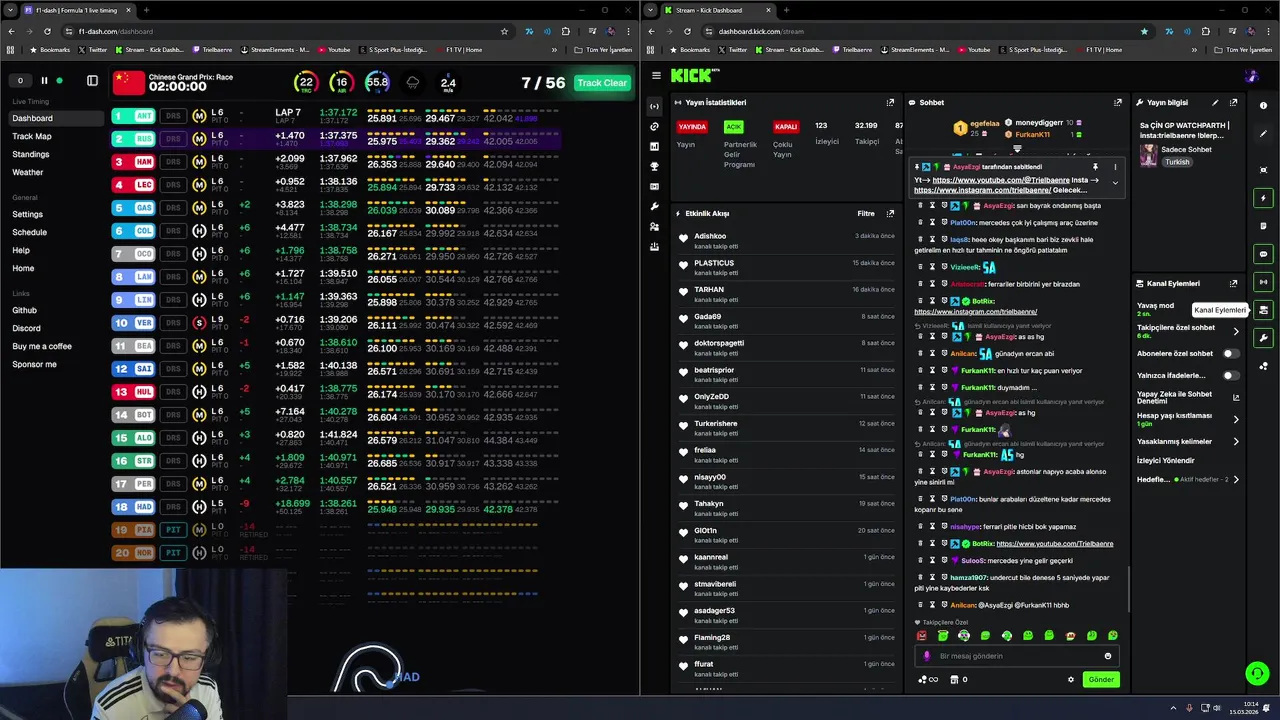Pop out the Yayın İstatistikleri panel
Screen dimensions: 1280x720
tap(890, 102)
